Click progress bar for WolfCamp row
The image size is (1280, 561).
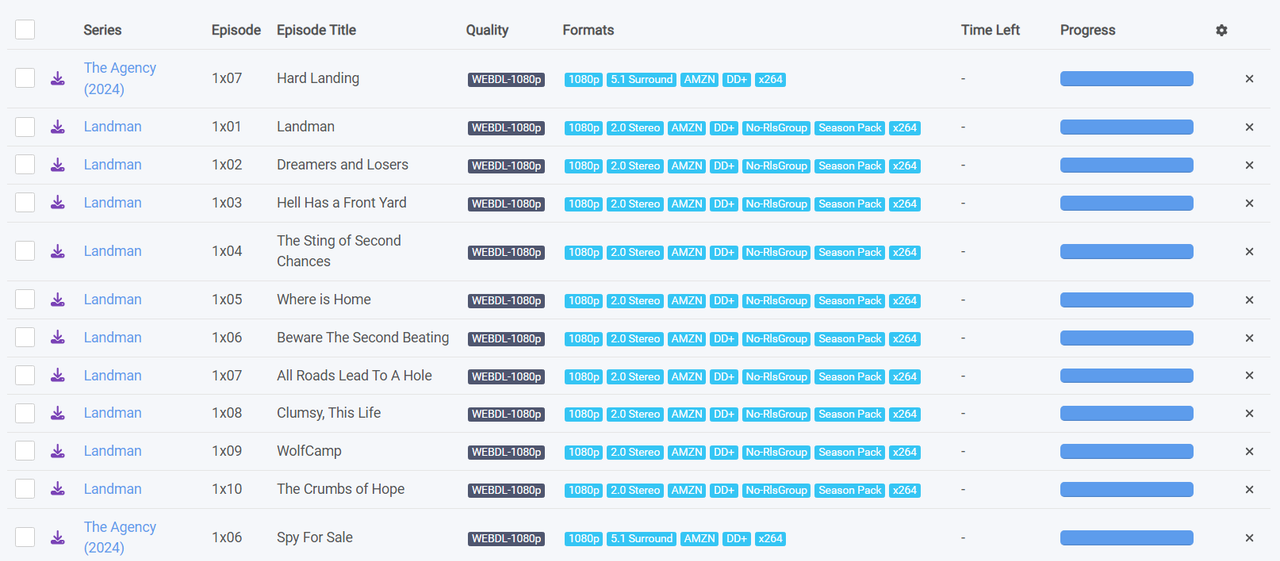pyautogui.click(x=1127, y=452)
